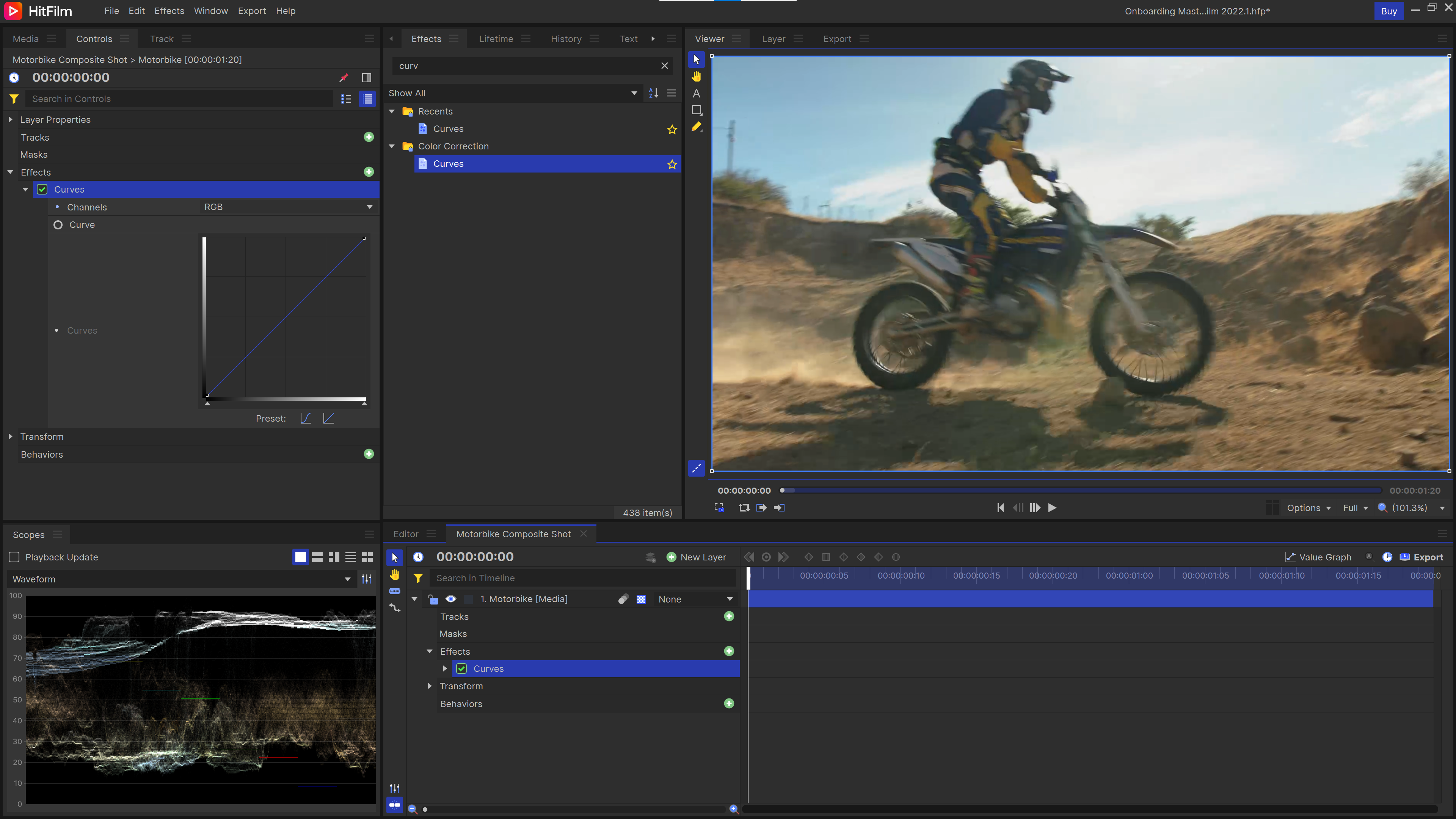Click the Buy button
This screenshot has width=1456, height=819.
(x=1388, y=11)
